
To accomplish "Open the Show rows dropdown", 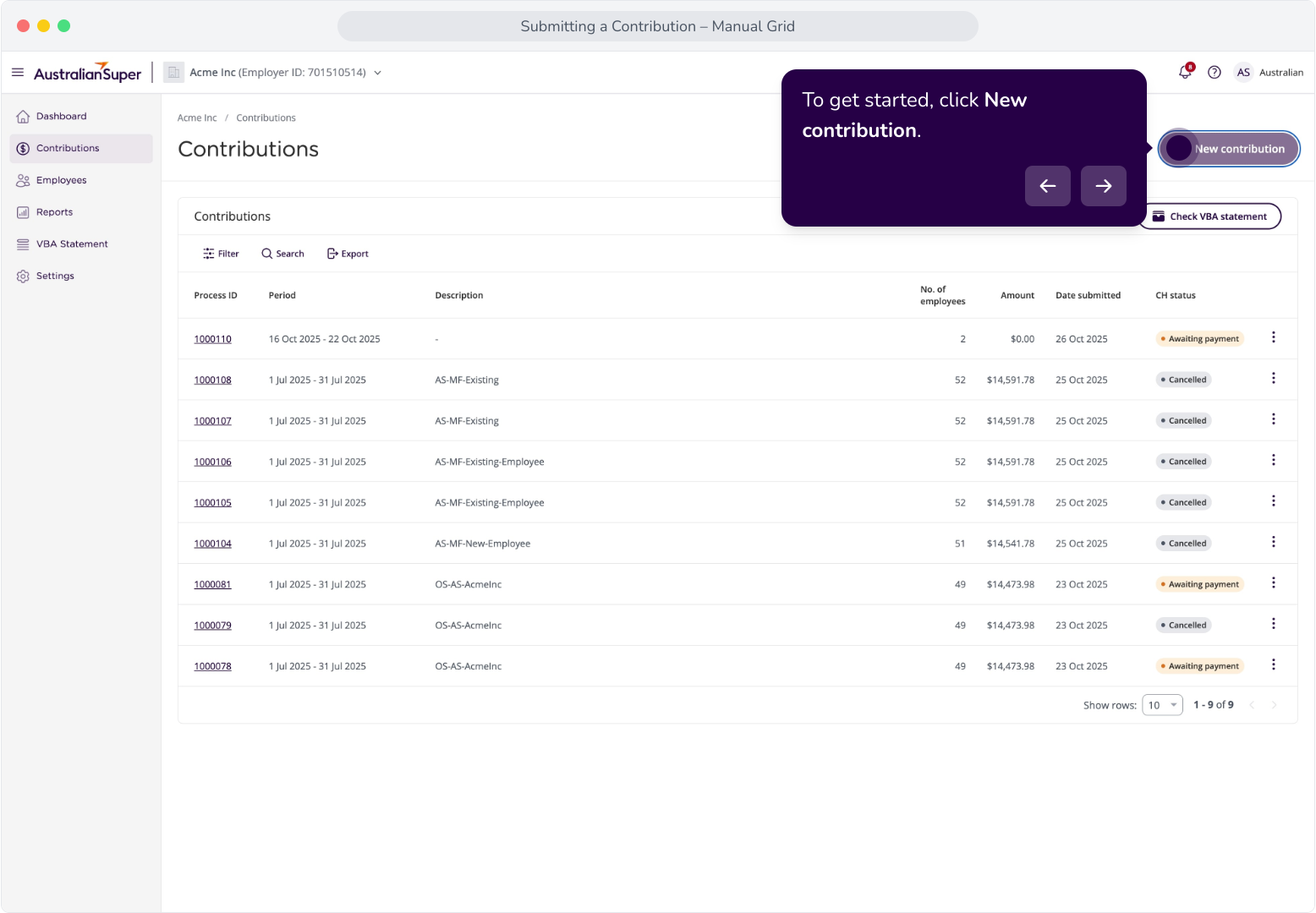I will point(1162,705).
